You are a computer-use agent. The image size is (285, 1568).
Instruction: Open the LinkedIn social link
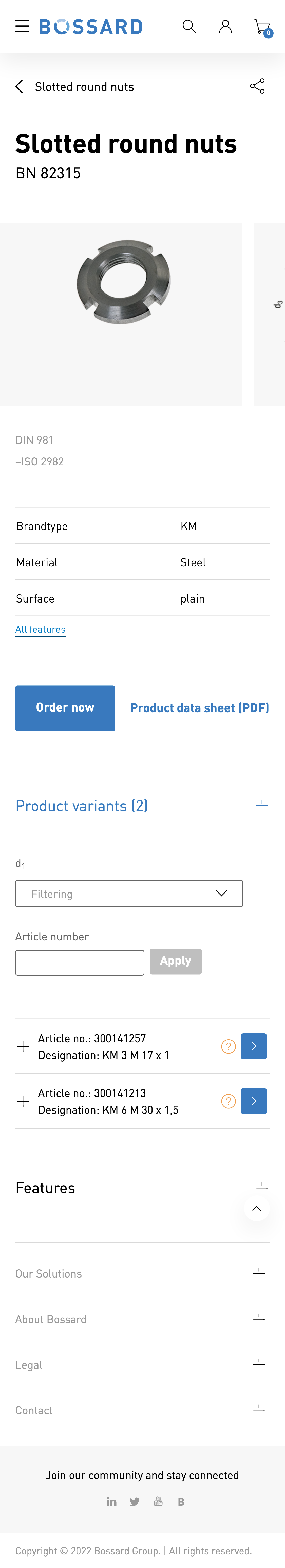(x=111, y=1502)
